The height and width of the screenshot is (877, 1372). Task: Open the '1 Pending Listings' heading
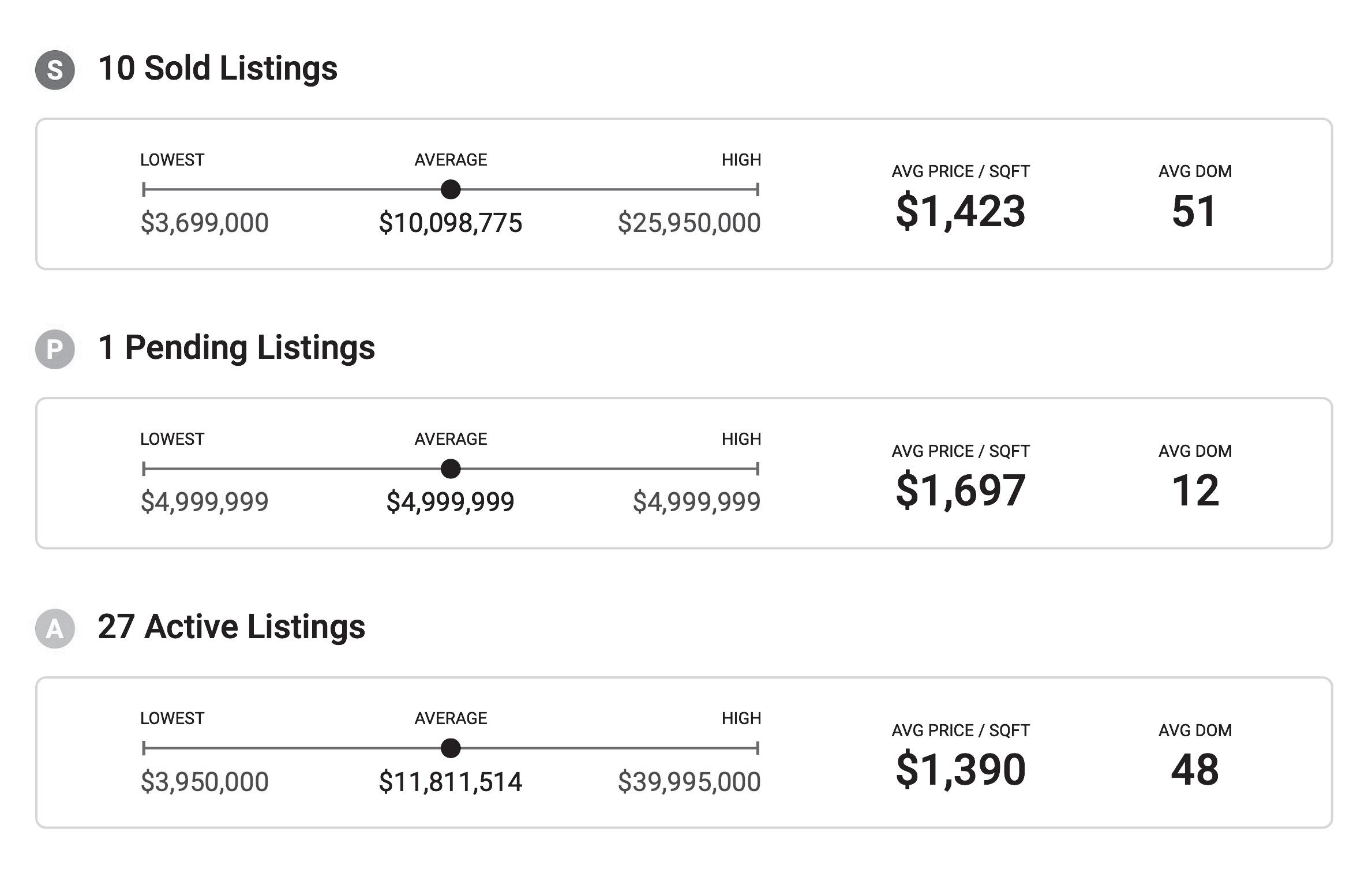click(236, 347)
